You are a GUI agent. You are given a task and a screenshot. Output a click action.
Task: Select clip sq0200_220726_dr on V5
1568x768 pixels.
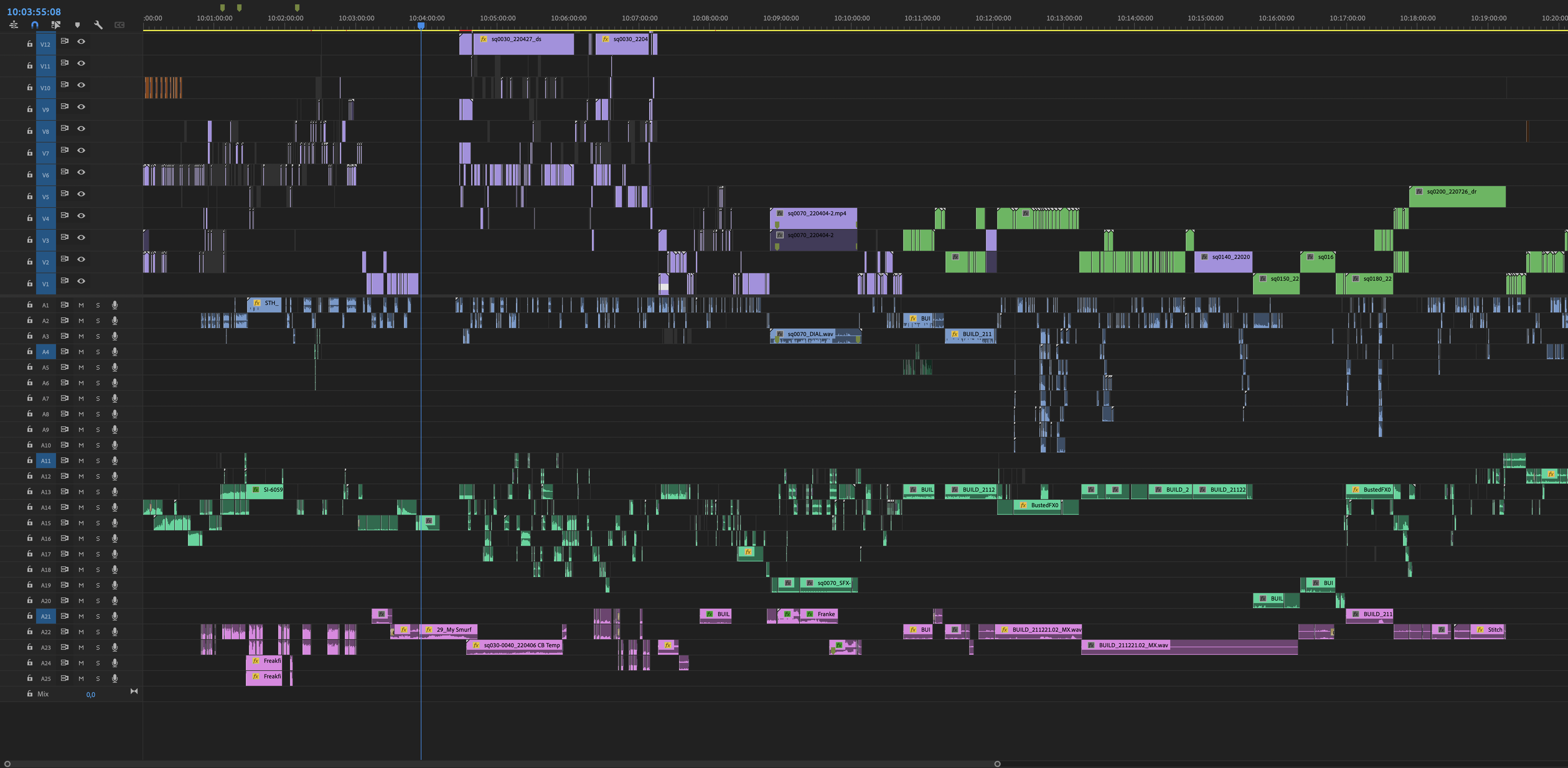click(1457, 197)
